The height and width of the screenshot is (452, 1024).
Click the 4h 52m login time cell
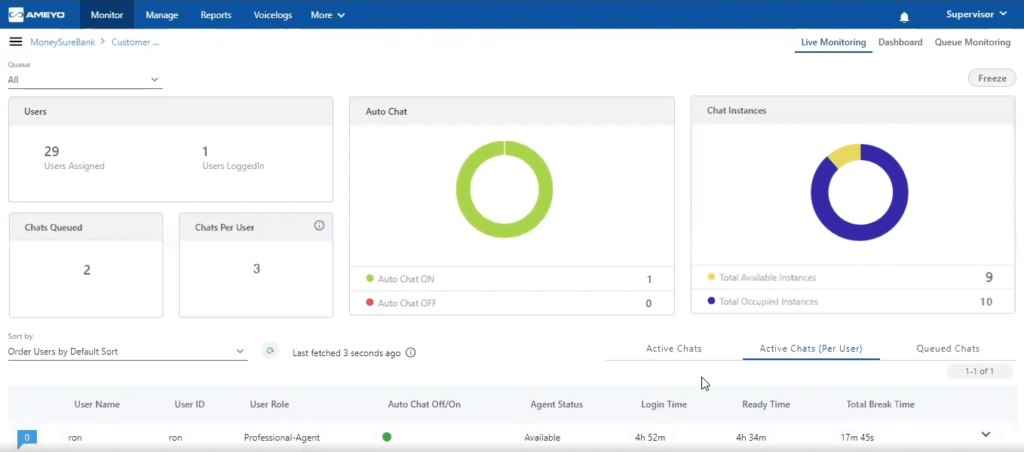pos(650,438)
